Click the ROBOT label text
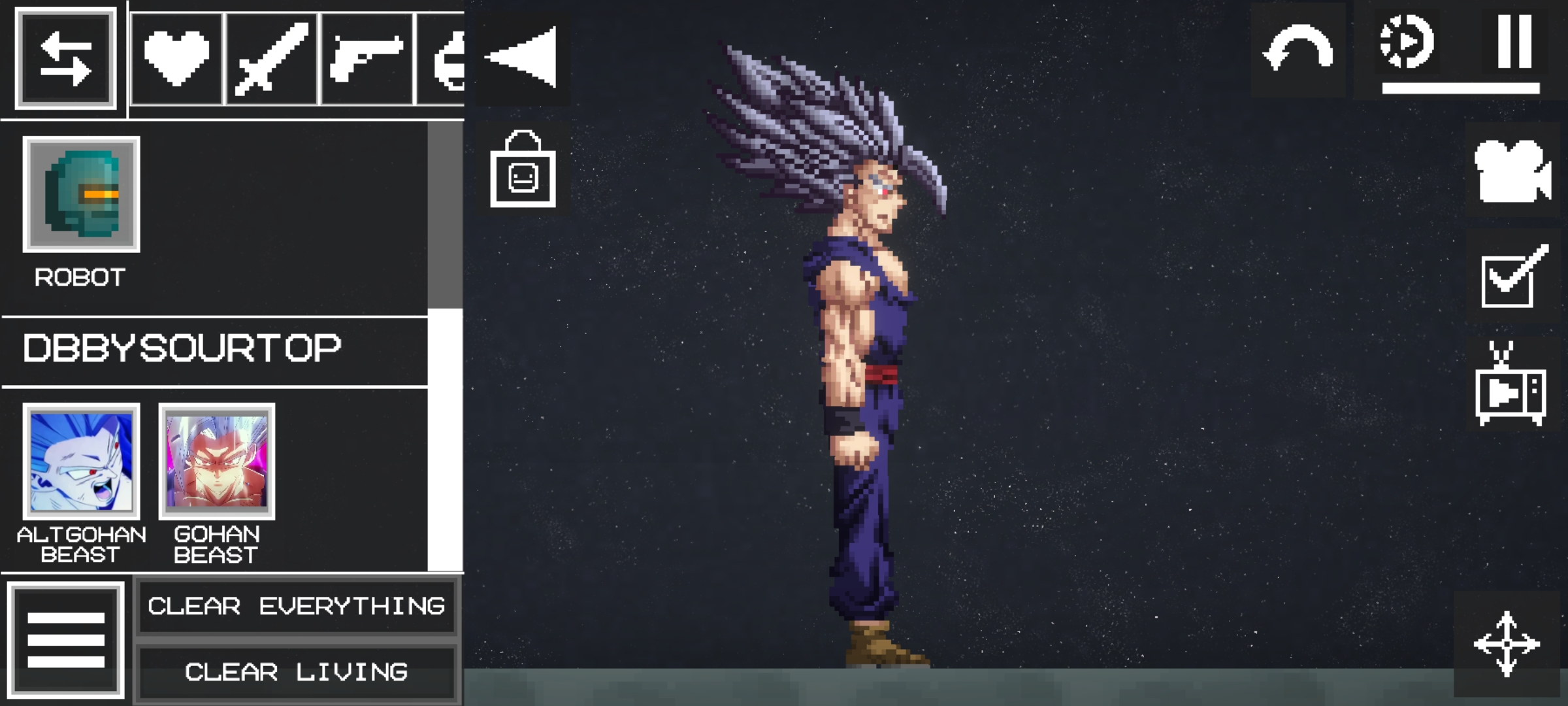1568x706 pixels. (80, 278)
